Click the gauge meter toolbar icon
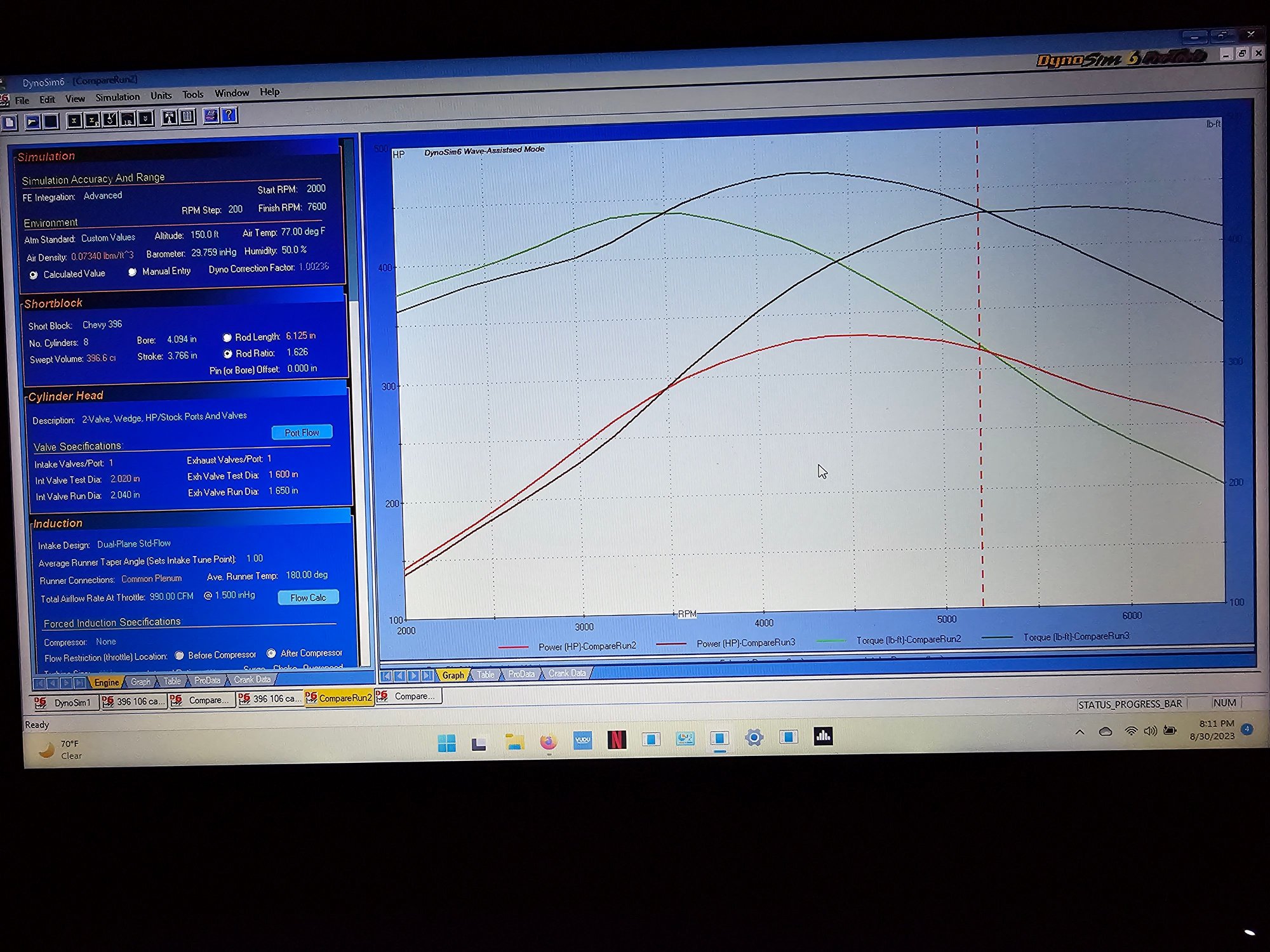This screenshot has width=1270, height=952. (x=128, y=119)
